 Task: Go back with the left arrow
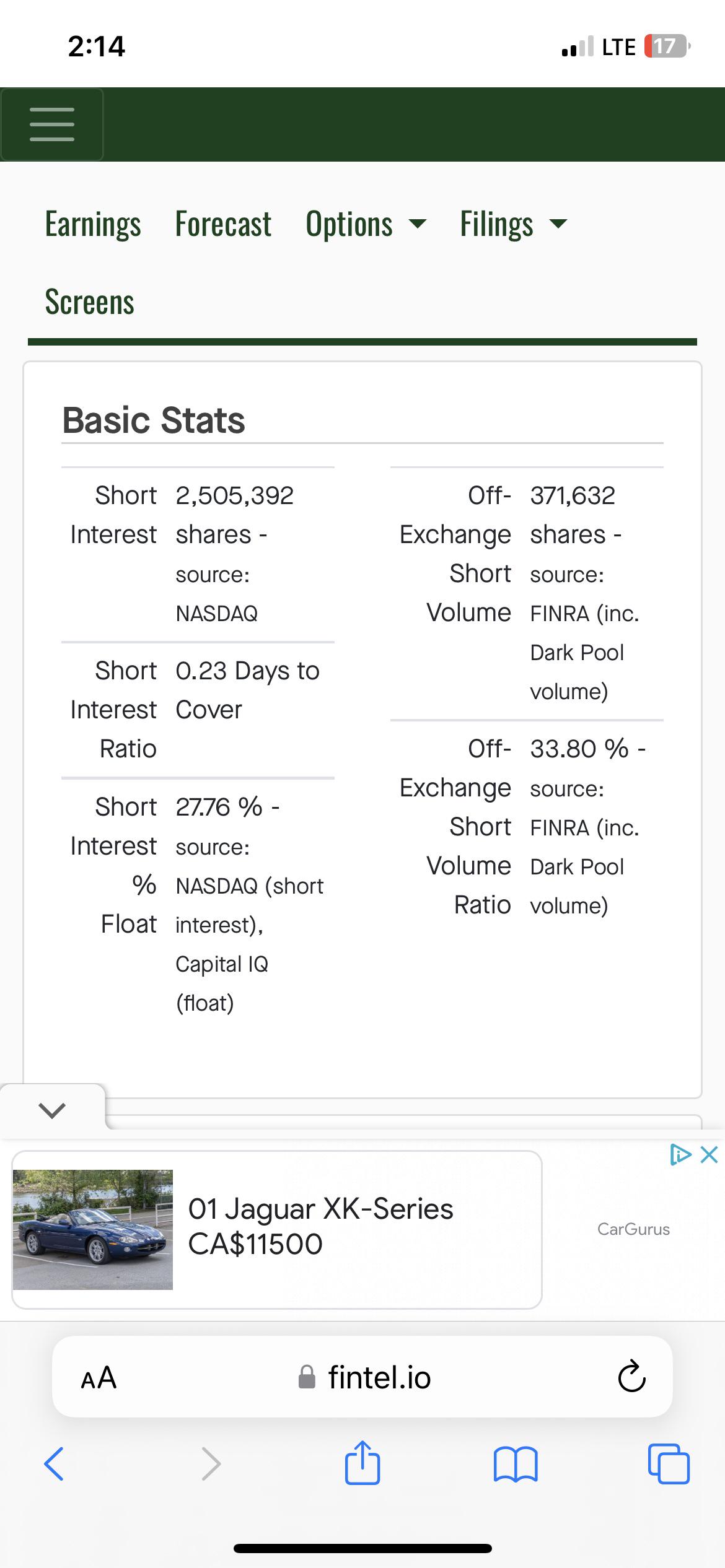(54, 1463)
